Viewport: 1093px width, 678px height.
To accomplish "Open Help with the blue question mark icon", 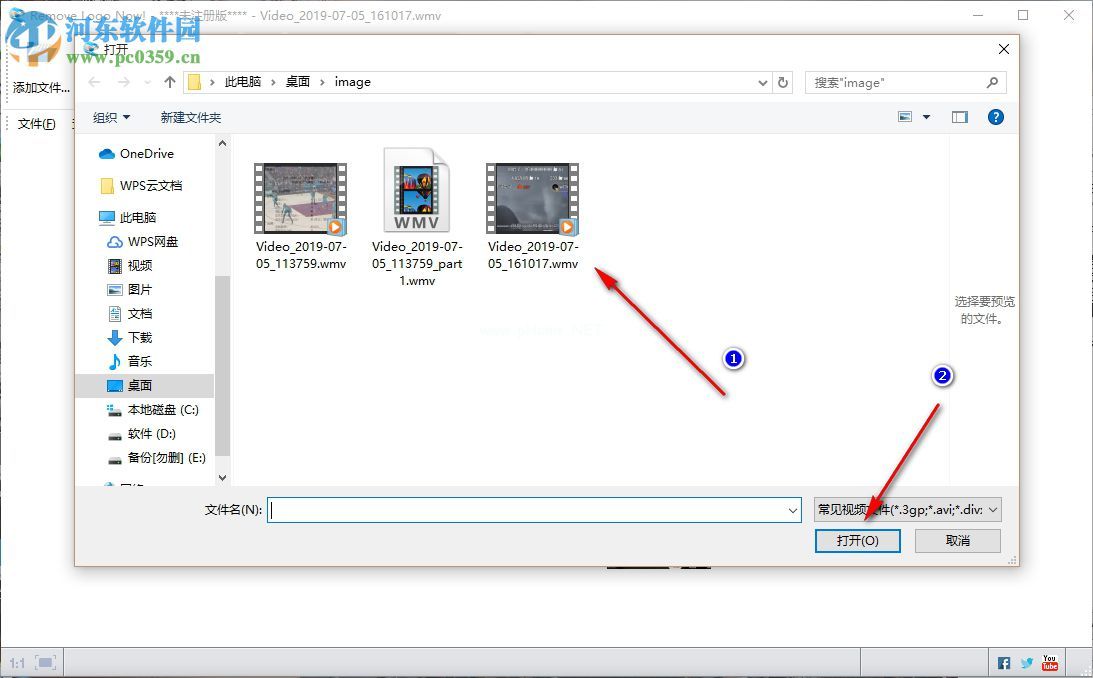I will 995,117.
